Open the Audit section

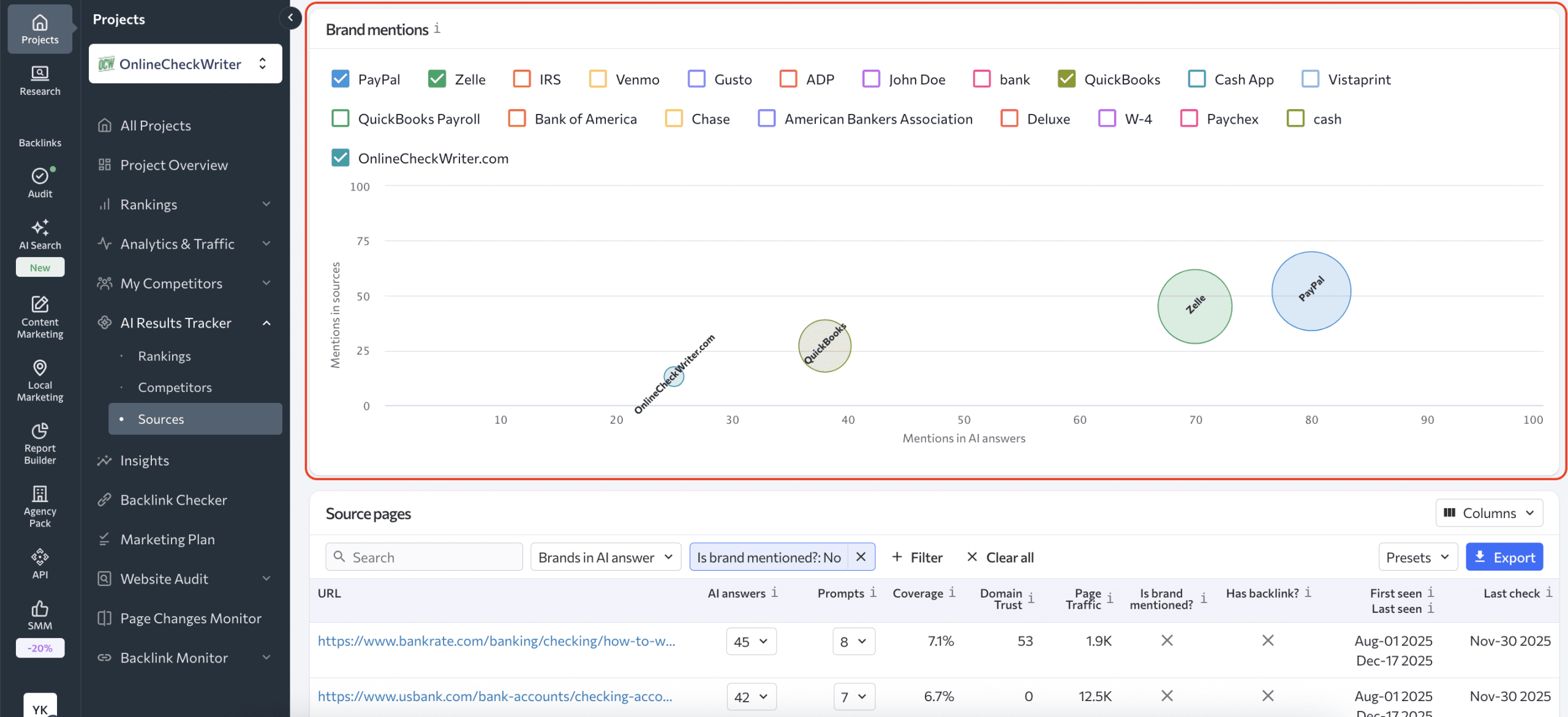coord(39,182)
